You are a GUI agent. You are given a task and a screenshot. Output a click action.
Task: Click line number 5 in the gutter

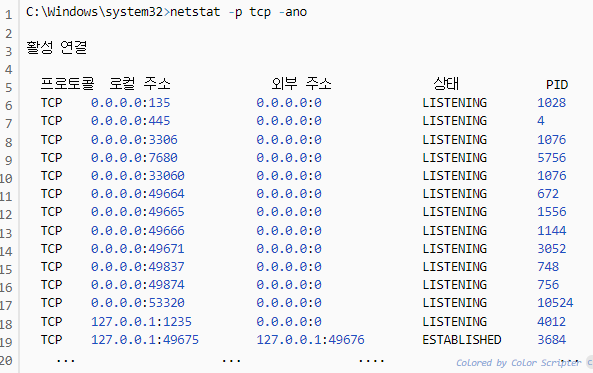tap(9, 88)
